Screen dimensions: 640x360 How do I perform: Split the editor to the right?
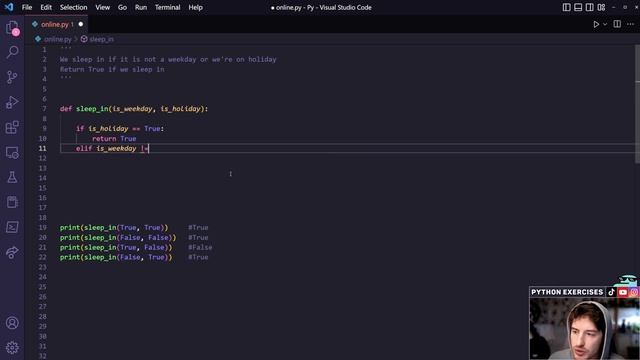tap(617, 24)
